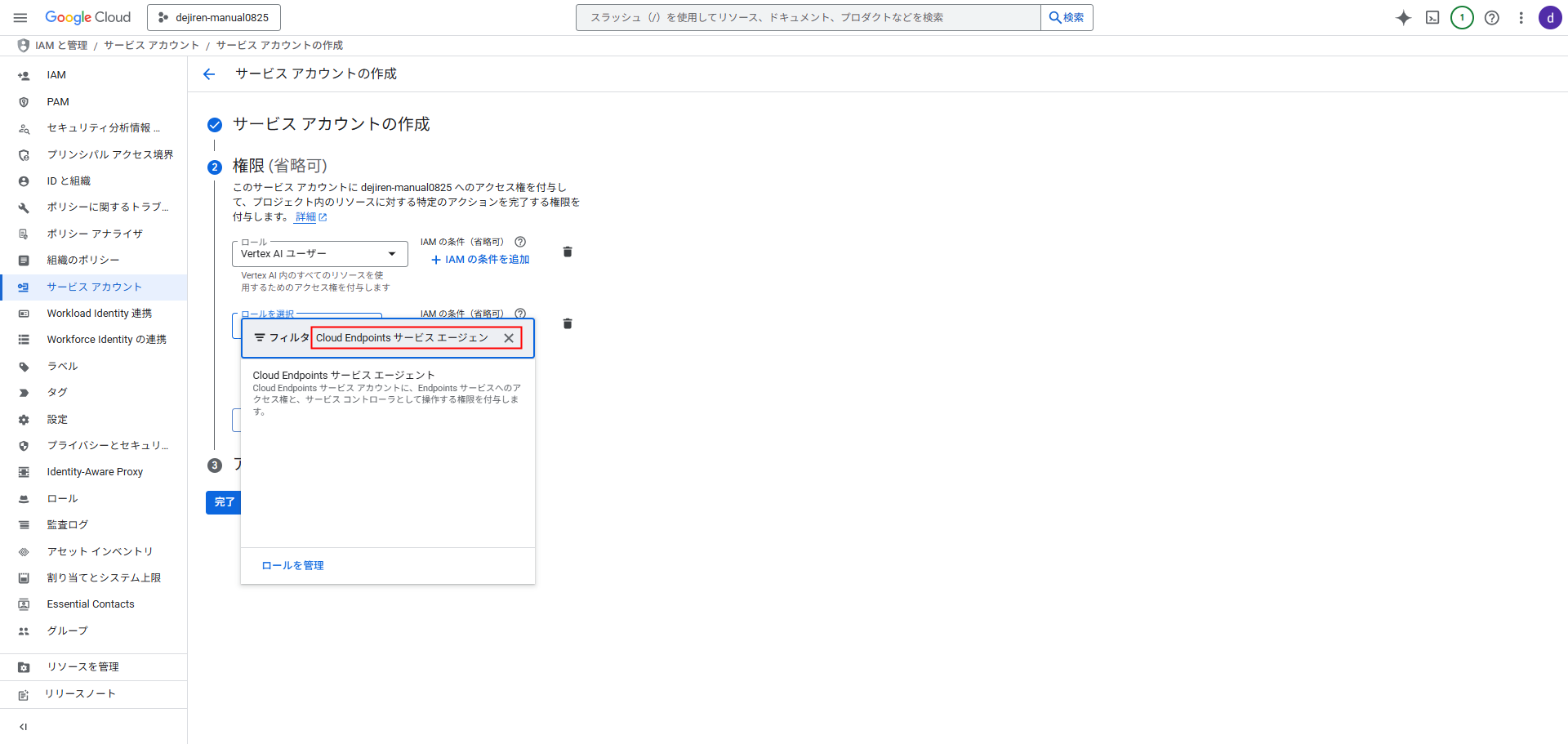Click IAM の条件を追加 link
This screenshot has height=744, width=1568.
coord(480,260)
